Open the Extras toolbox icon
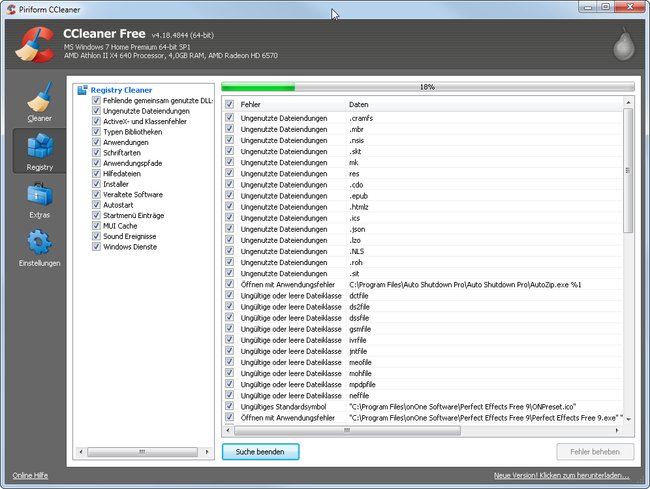650x489 pixels. click(40, 195)
